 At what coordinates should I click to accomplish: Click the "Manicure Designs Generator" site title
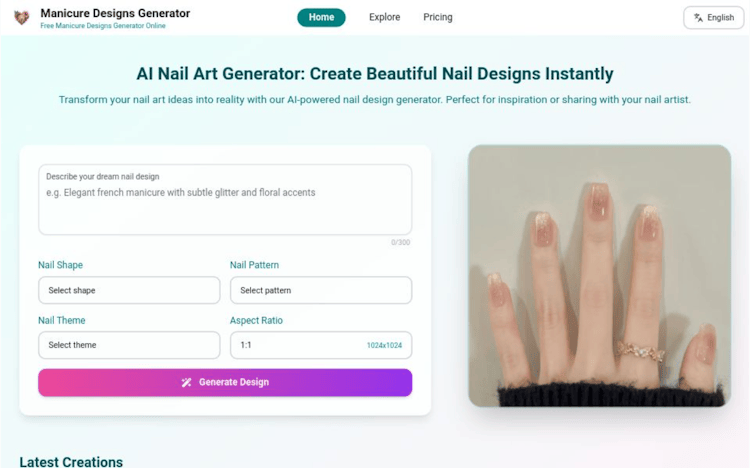[115, 13]
